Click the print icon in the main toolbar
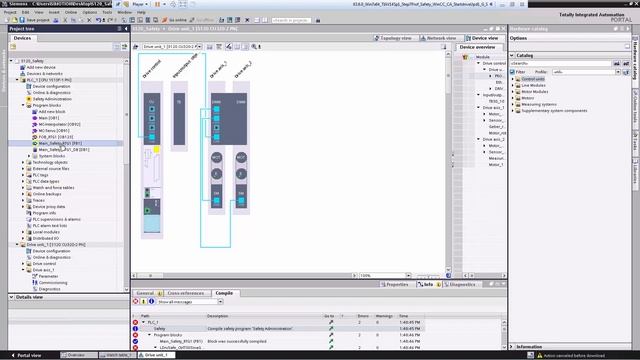Screen dimensions: 640x360 point(56,20)
